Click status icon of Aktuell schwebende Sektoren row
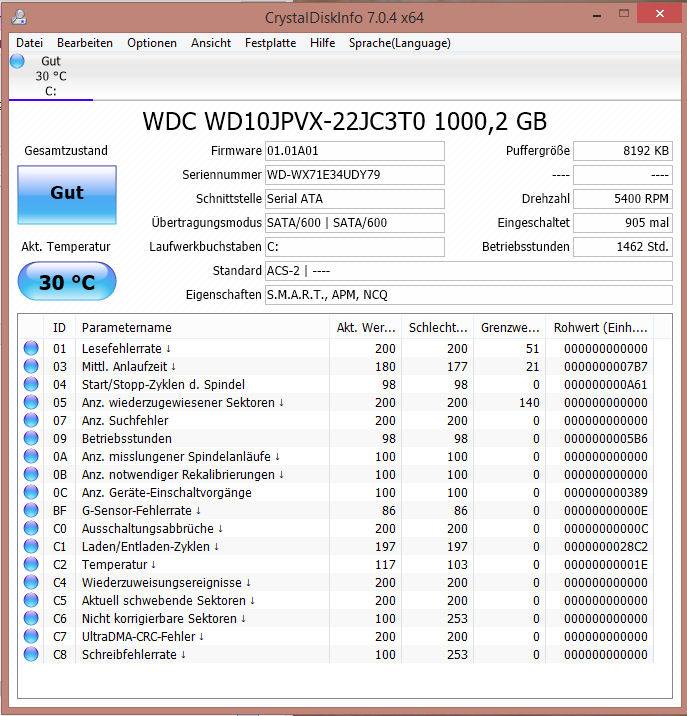Viewport: 687px width, 716px height. point(31,600)
